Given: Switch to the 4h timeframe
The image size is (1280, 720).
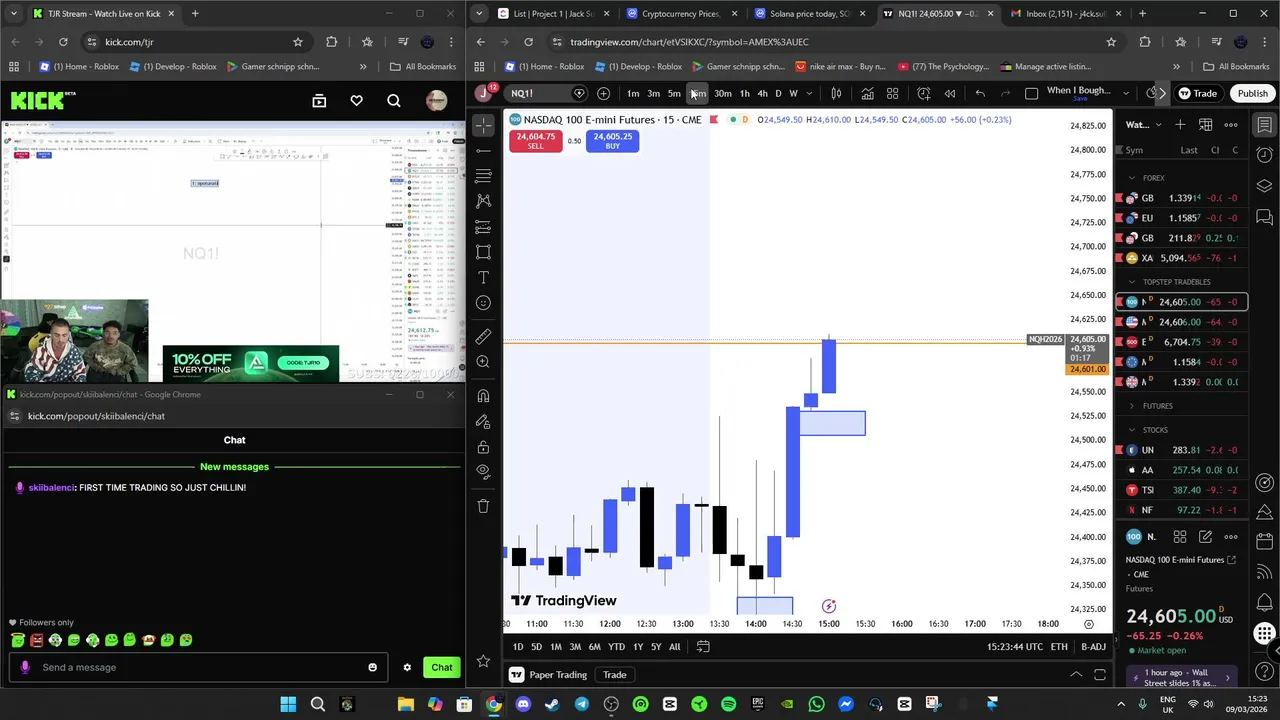Looking at the screenshot, I should [762, 94].
